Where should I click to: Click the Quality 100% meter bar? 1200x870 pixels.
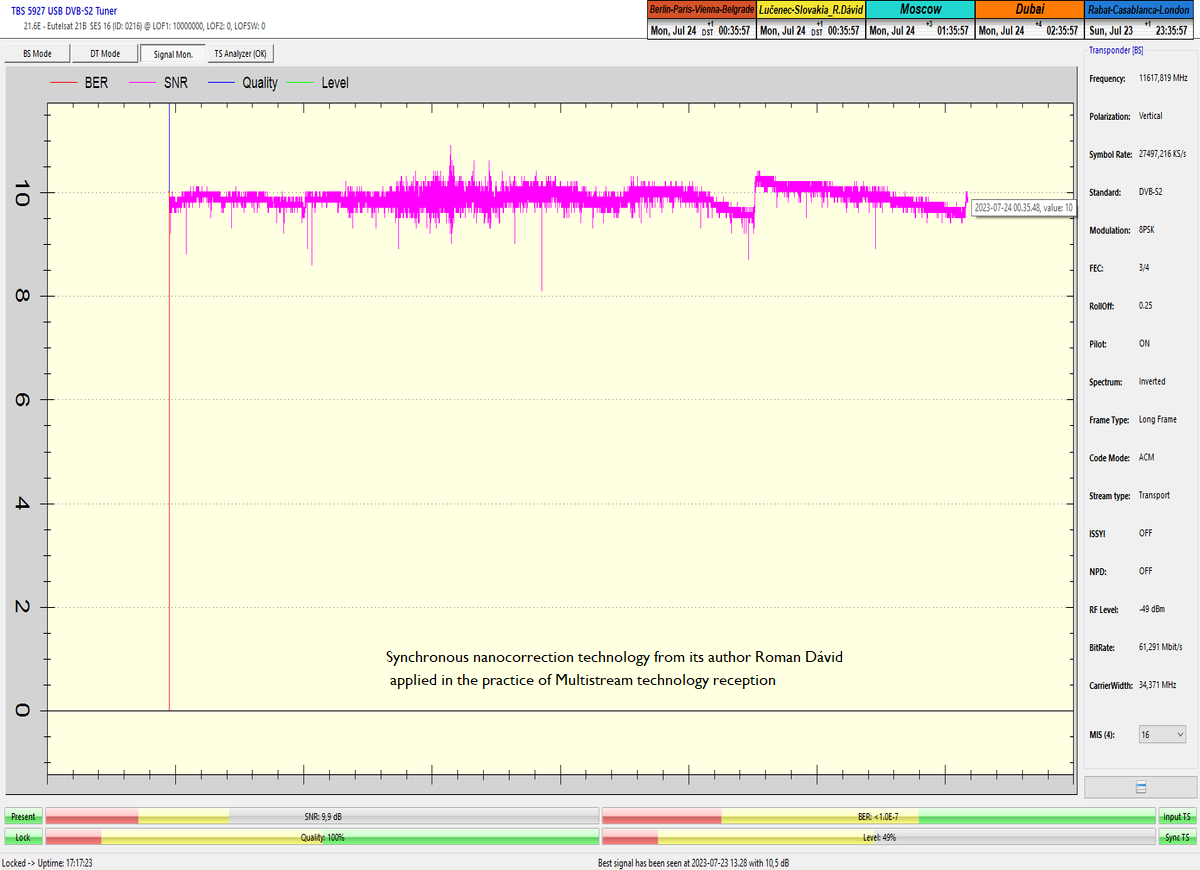(322, 837)
